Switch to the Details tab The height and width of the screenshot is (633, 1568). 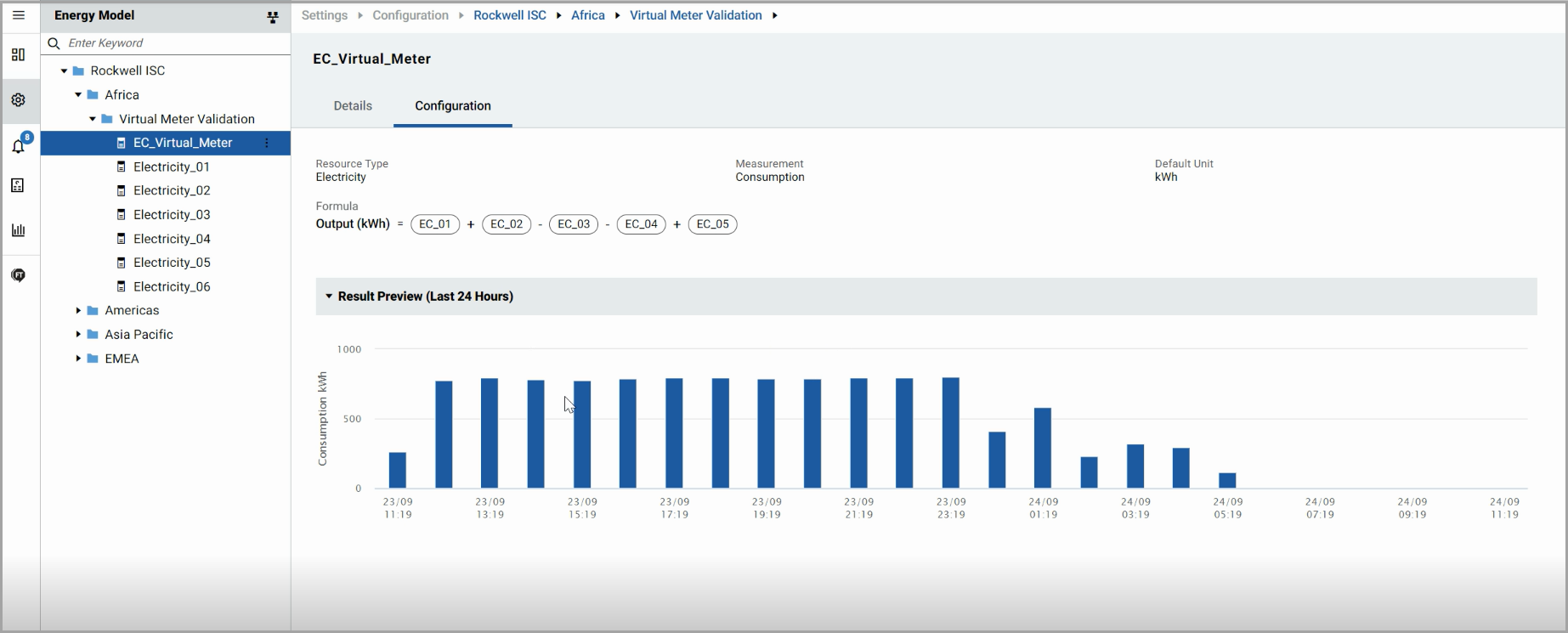353,106
